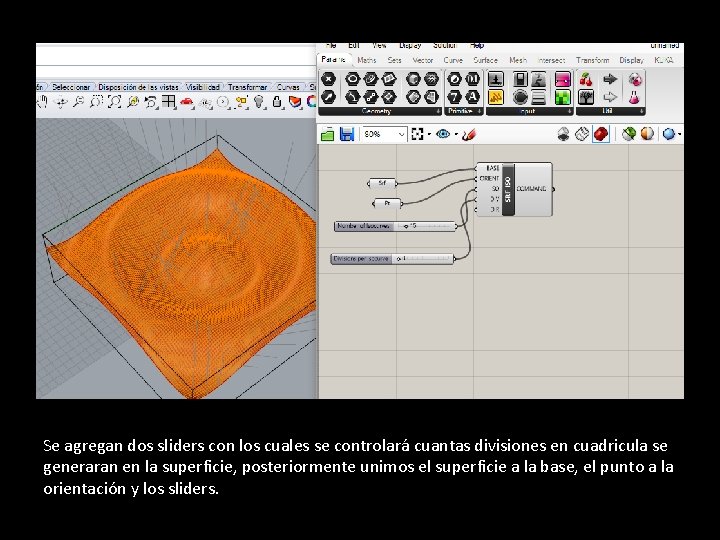720x540 pixels.
Task: Open the Help menu in Grasshopper
Action: click(477, 45)
